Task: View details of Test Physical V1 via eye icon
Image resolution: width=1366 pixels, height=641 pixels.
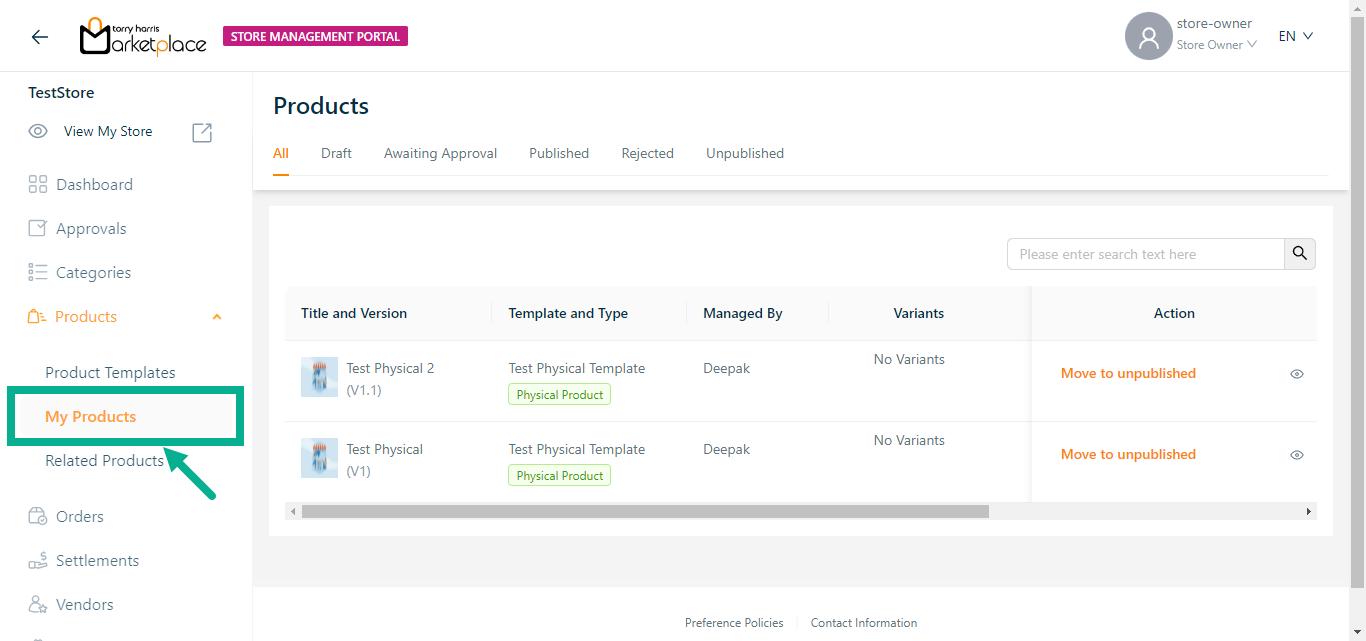Action: click(x=1296, y=455)
